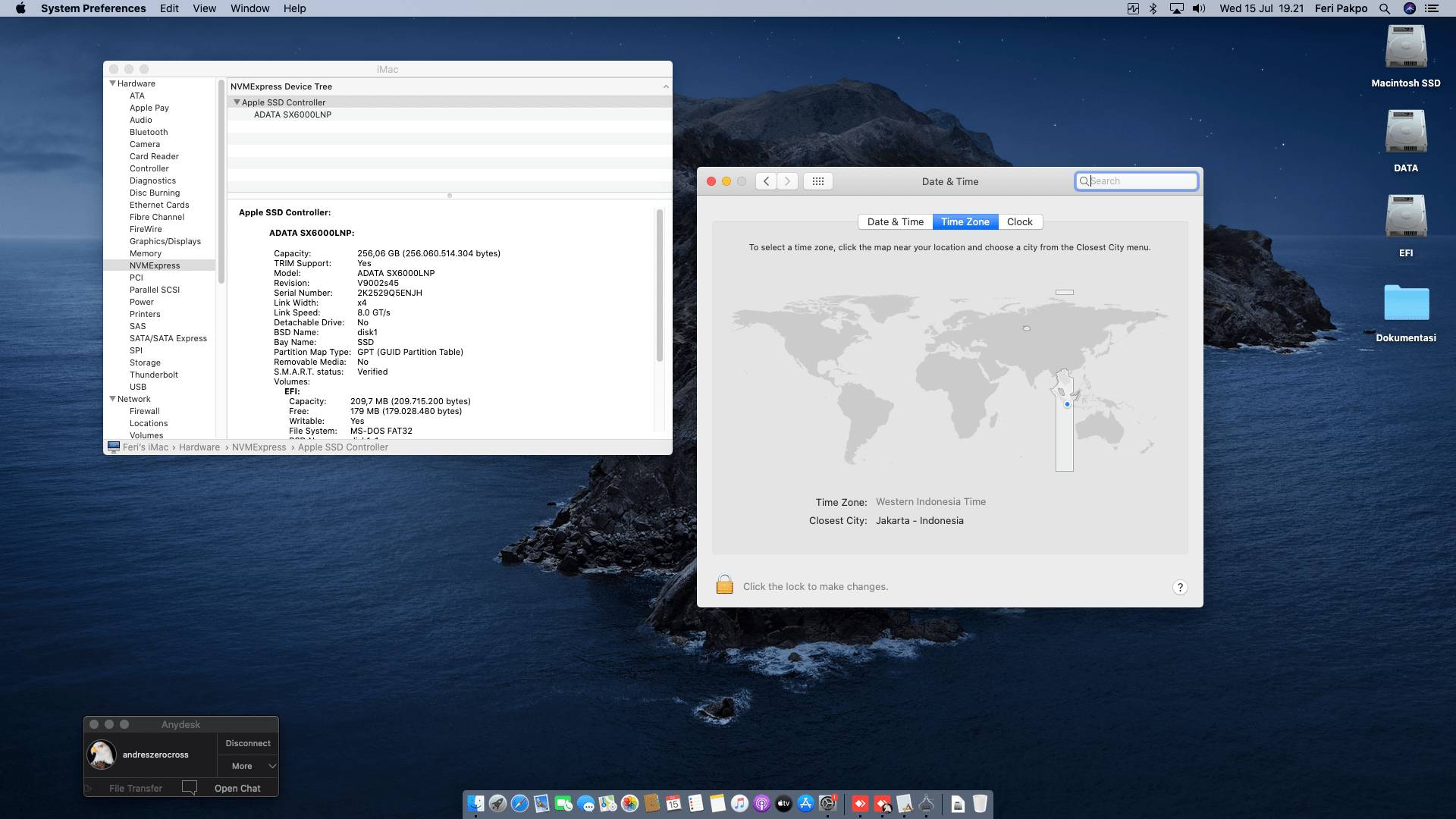Open Photos from the Dock
This screenshot has height=819, width=1456.
pos(629,804)
